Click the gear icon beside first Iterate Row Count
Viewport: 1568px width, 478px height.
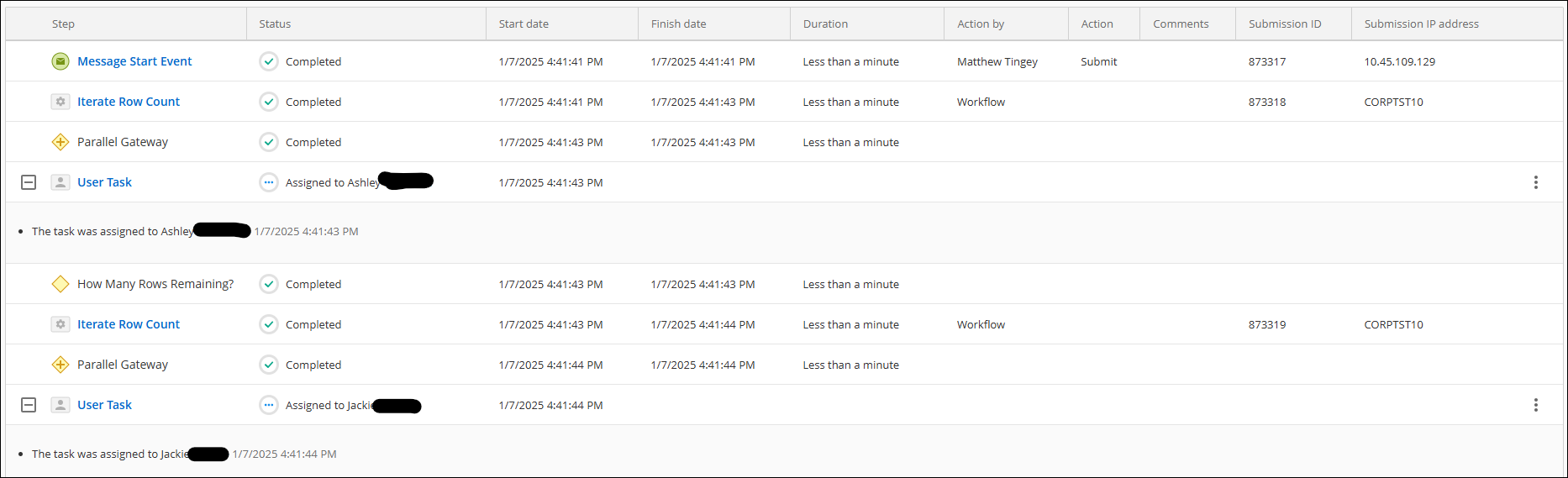(x=61, y=102)
